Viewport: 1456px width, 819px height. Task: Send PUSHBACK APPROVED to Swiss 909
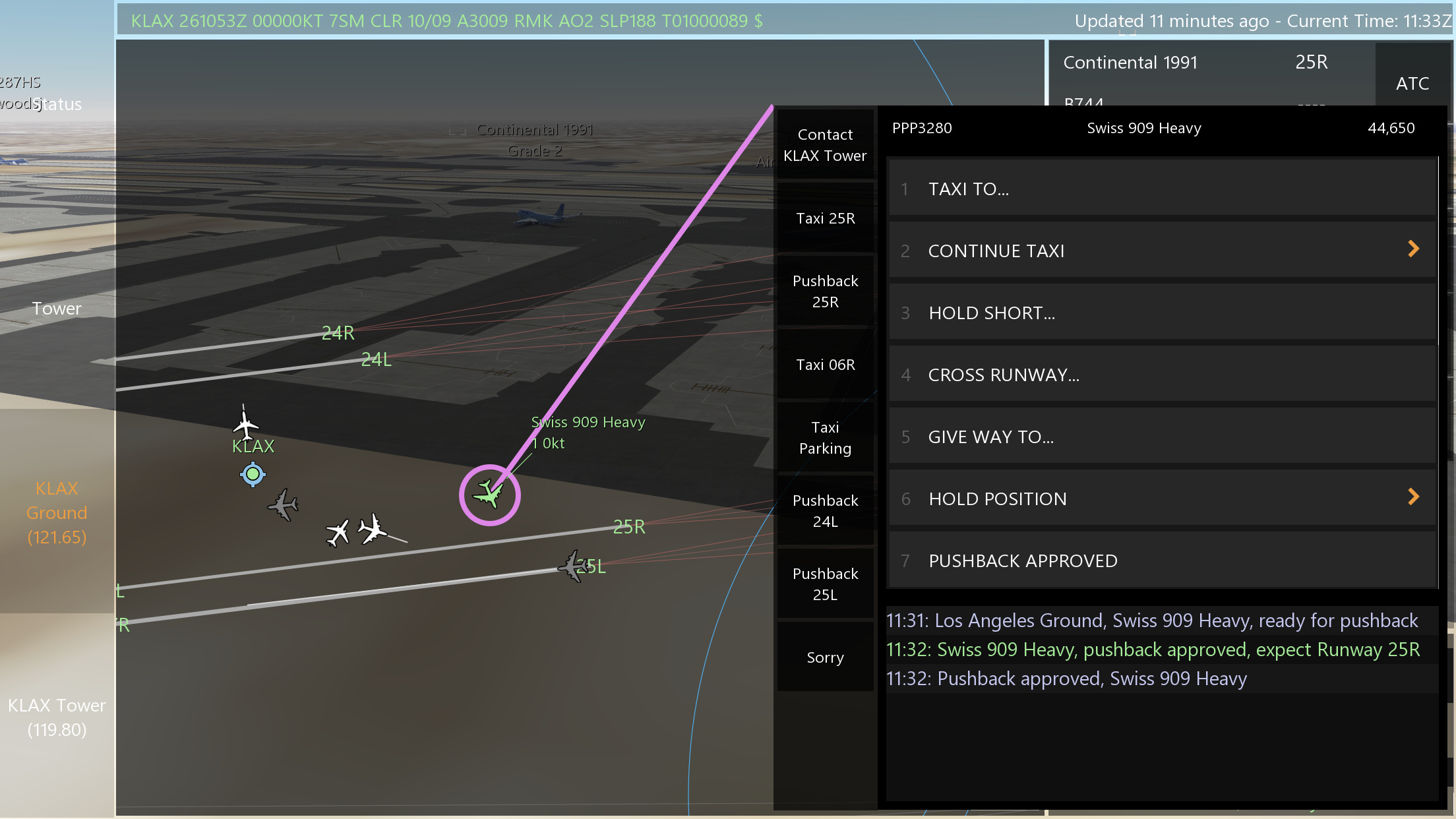[x=1162, y=561]
